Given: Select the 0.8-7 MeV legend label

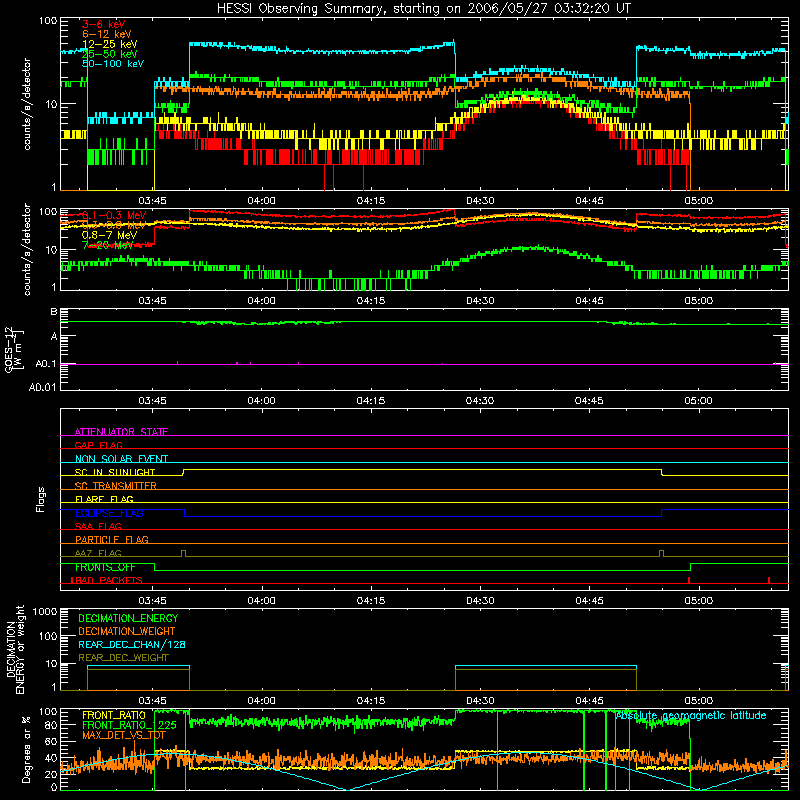Looking at the screenshot, I should 109,235.
